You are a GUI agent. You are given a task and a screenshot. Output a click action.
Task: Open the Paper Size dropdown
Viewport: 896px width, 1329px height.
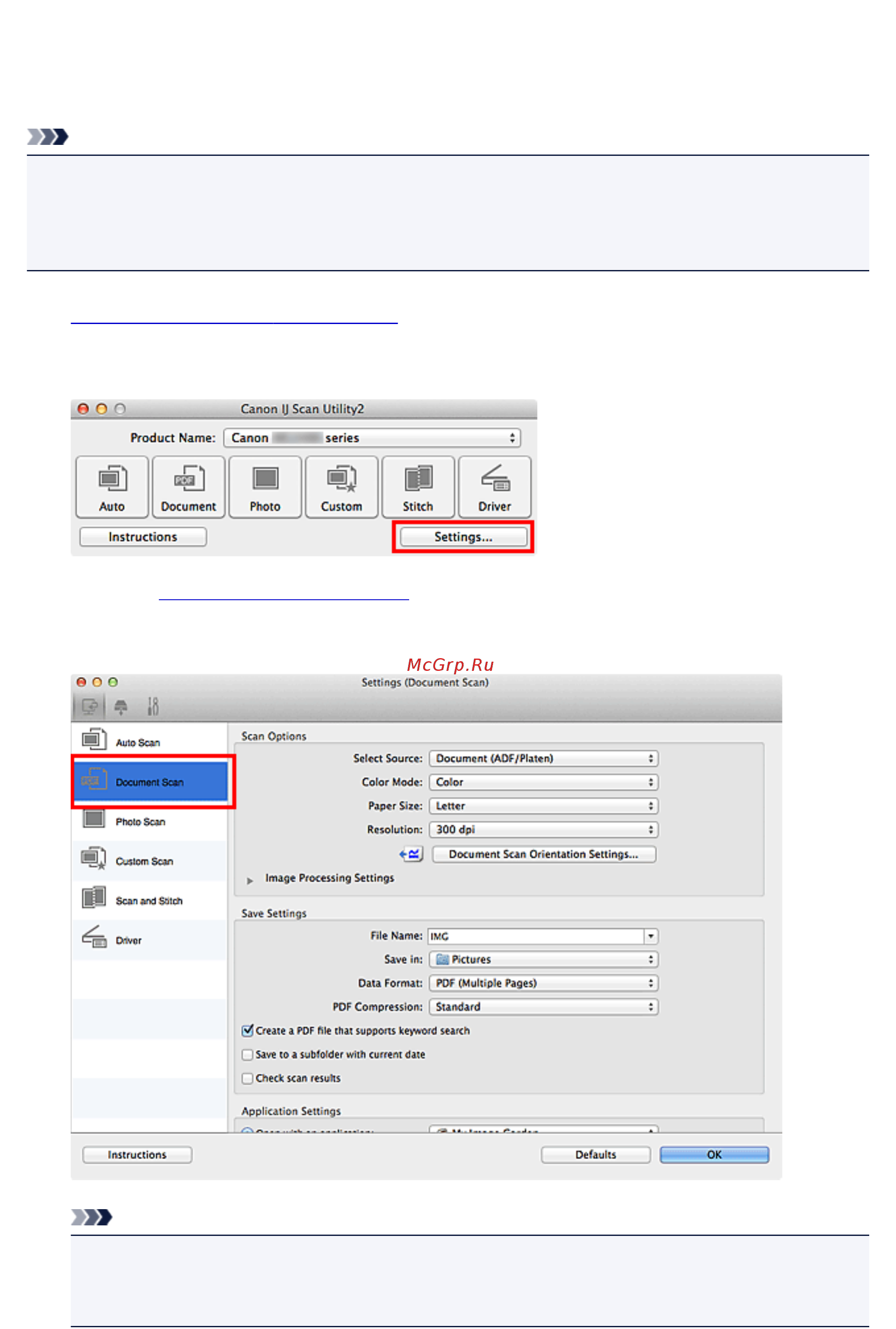click(x=543, y=806)
